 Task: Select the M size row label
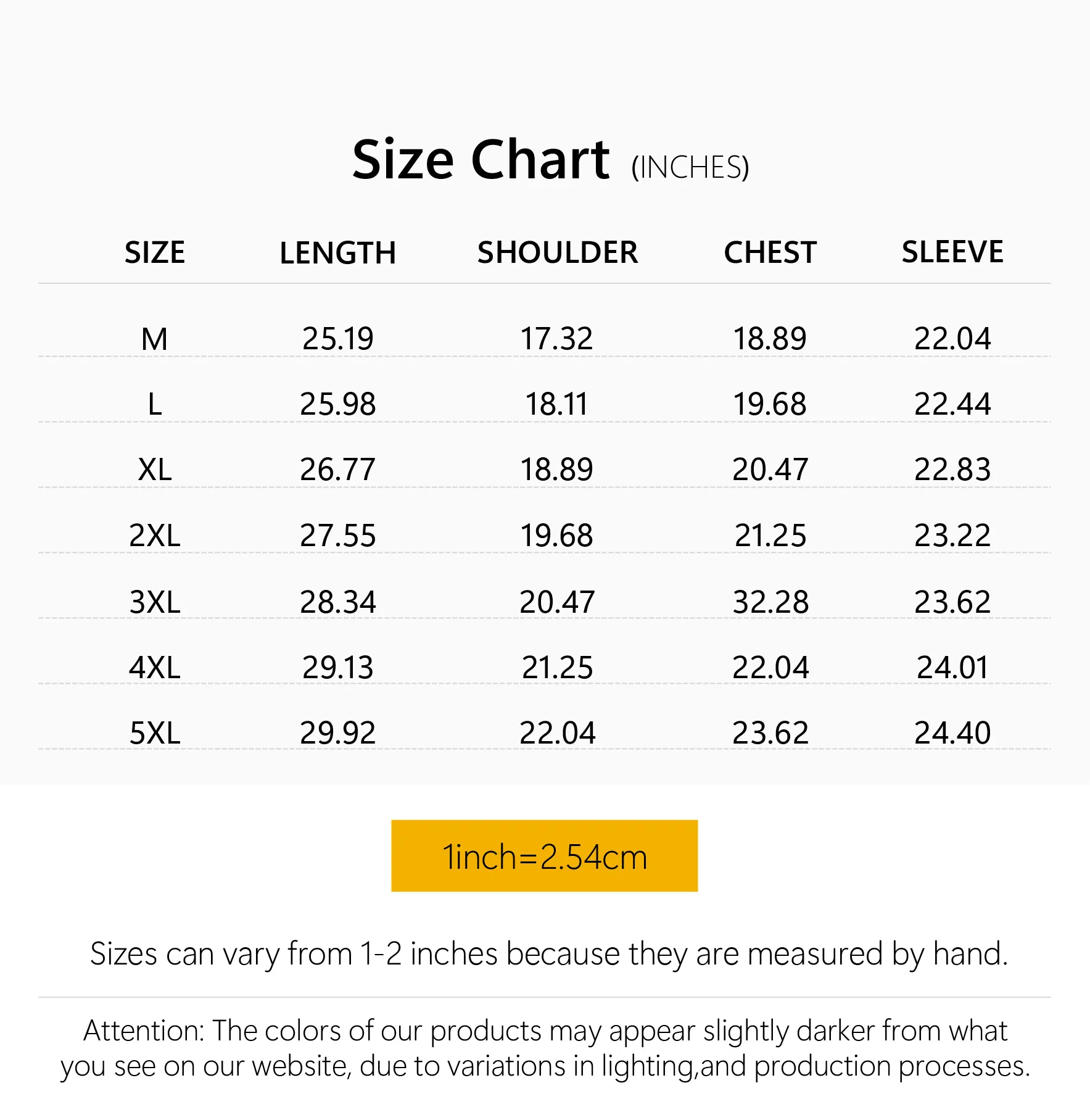pos(154,339)
